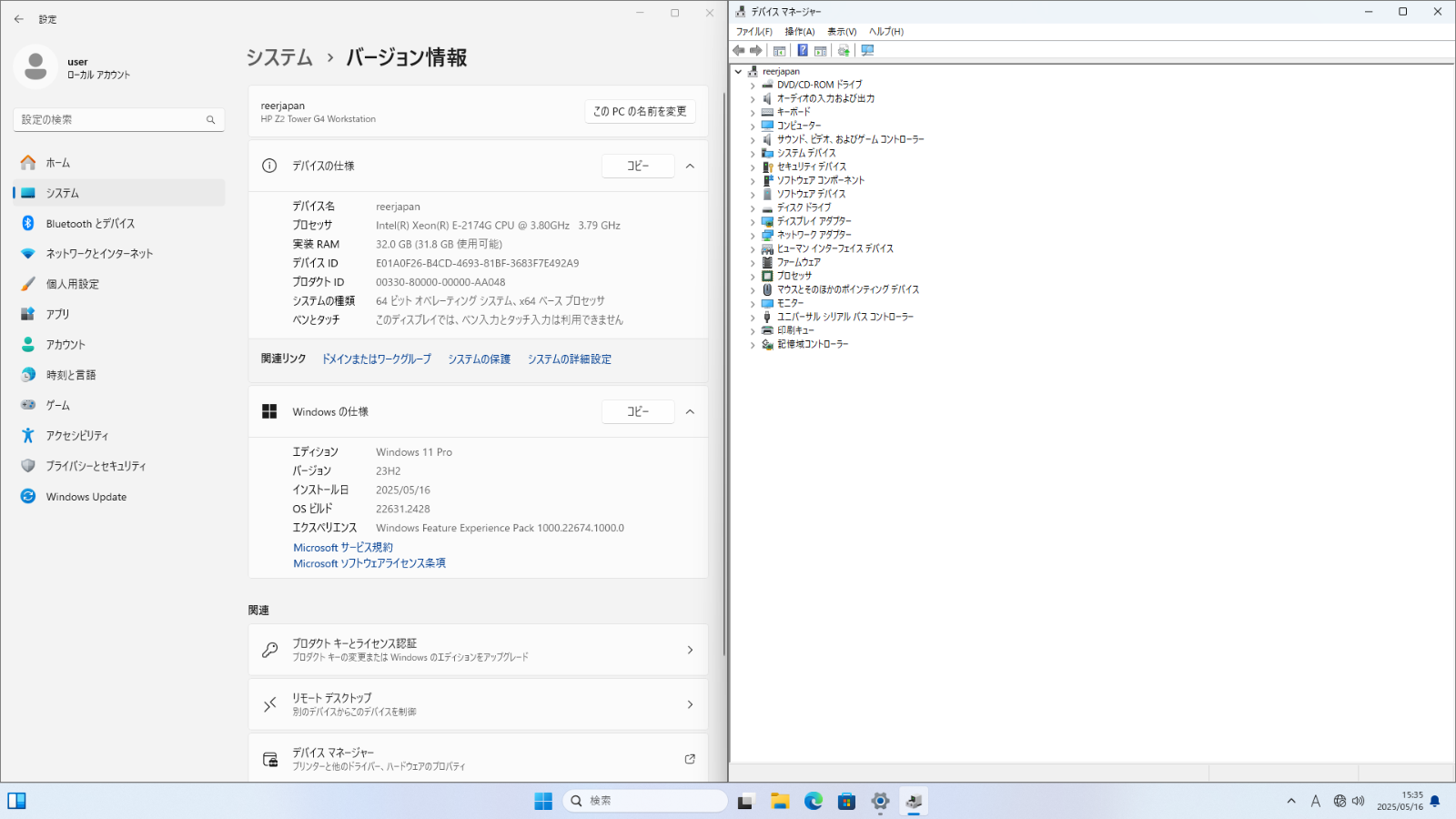Expand ディスク ドライブ node
Screen dimensions: 1456x819
click(x=753, y=208)
